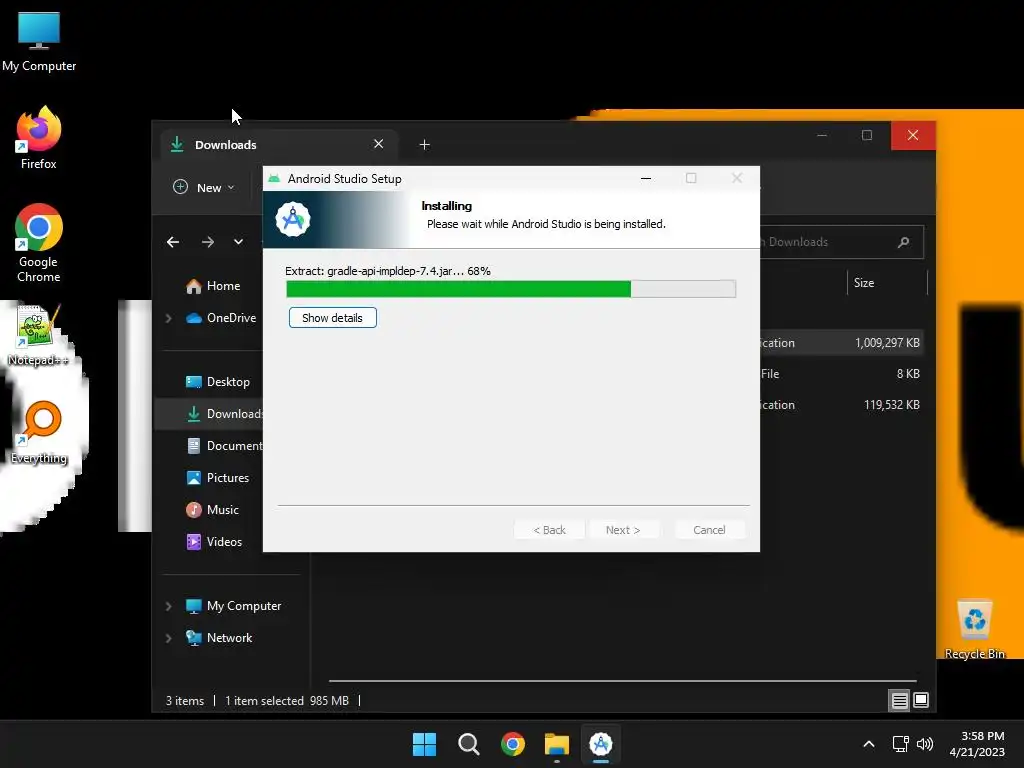
Task: Open Google Chrome desktop shortcut
Action: (39, 243)
